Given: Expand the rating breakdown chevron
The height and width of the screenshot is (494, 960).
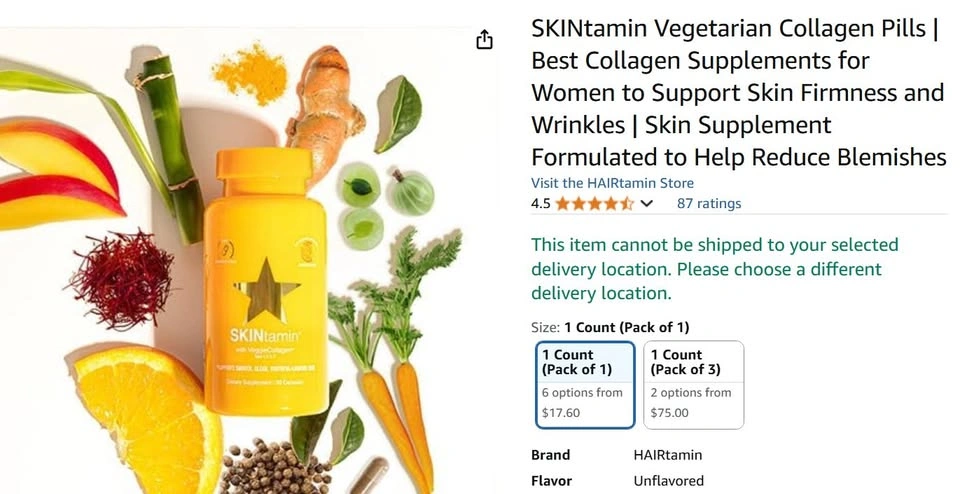Looking at the screenshot, I should pos(646,204).
